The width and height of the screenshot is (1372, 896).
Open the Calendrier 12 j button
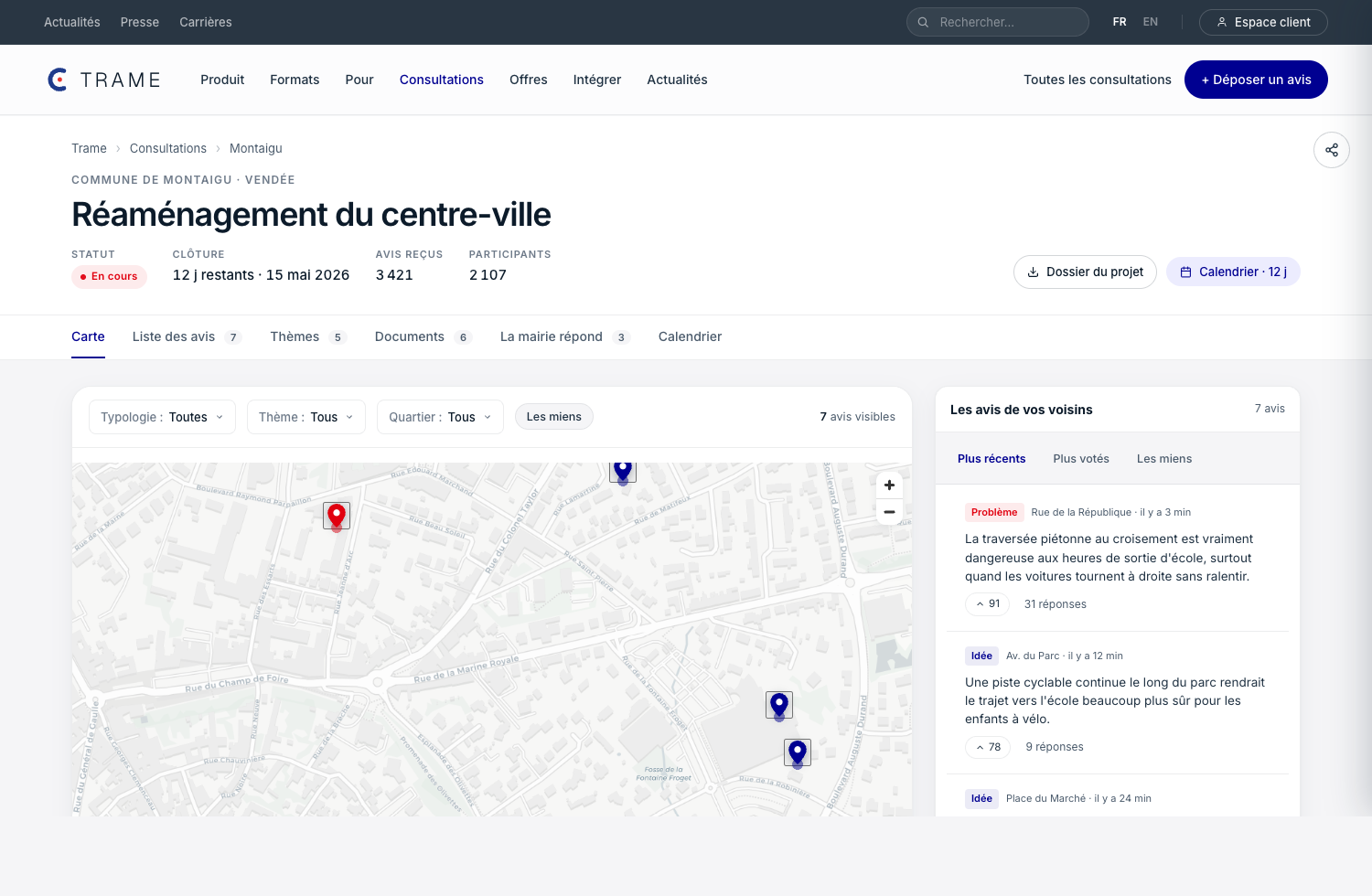1233,272
